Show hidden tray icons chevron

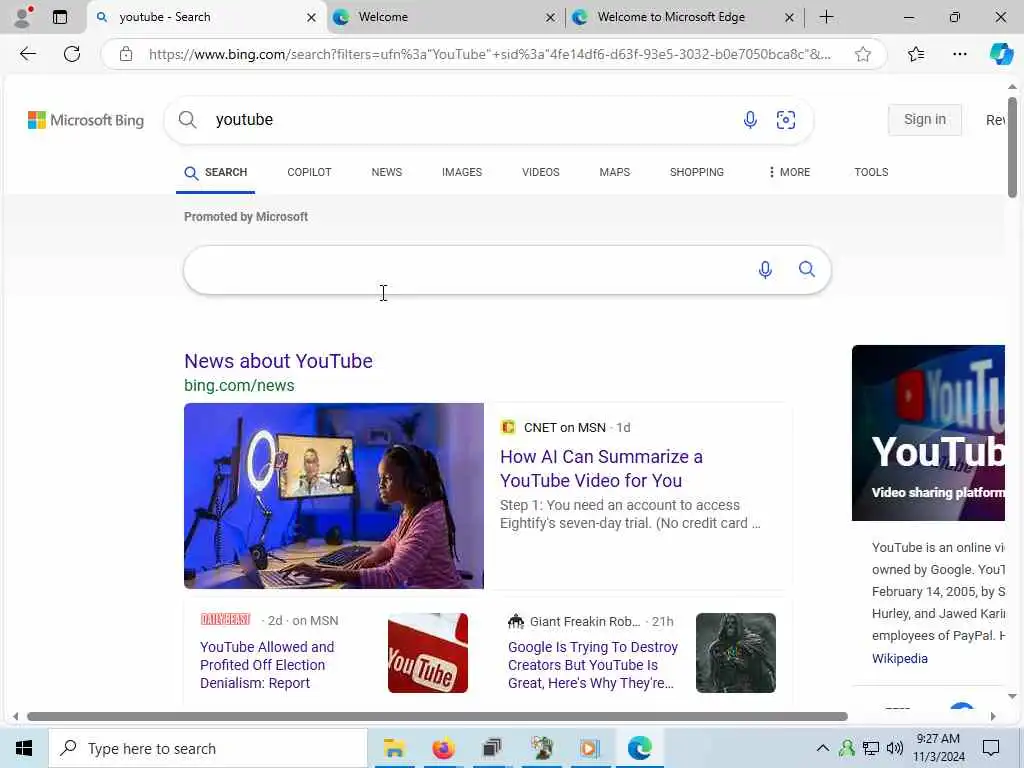click(823, 748)
